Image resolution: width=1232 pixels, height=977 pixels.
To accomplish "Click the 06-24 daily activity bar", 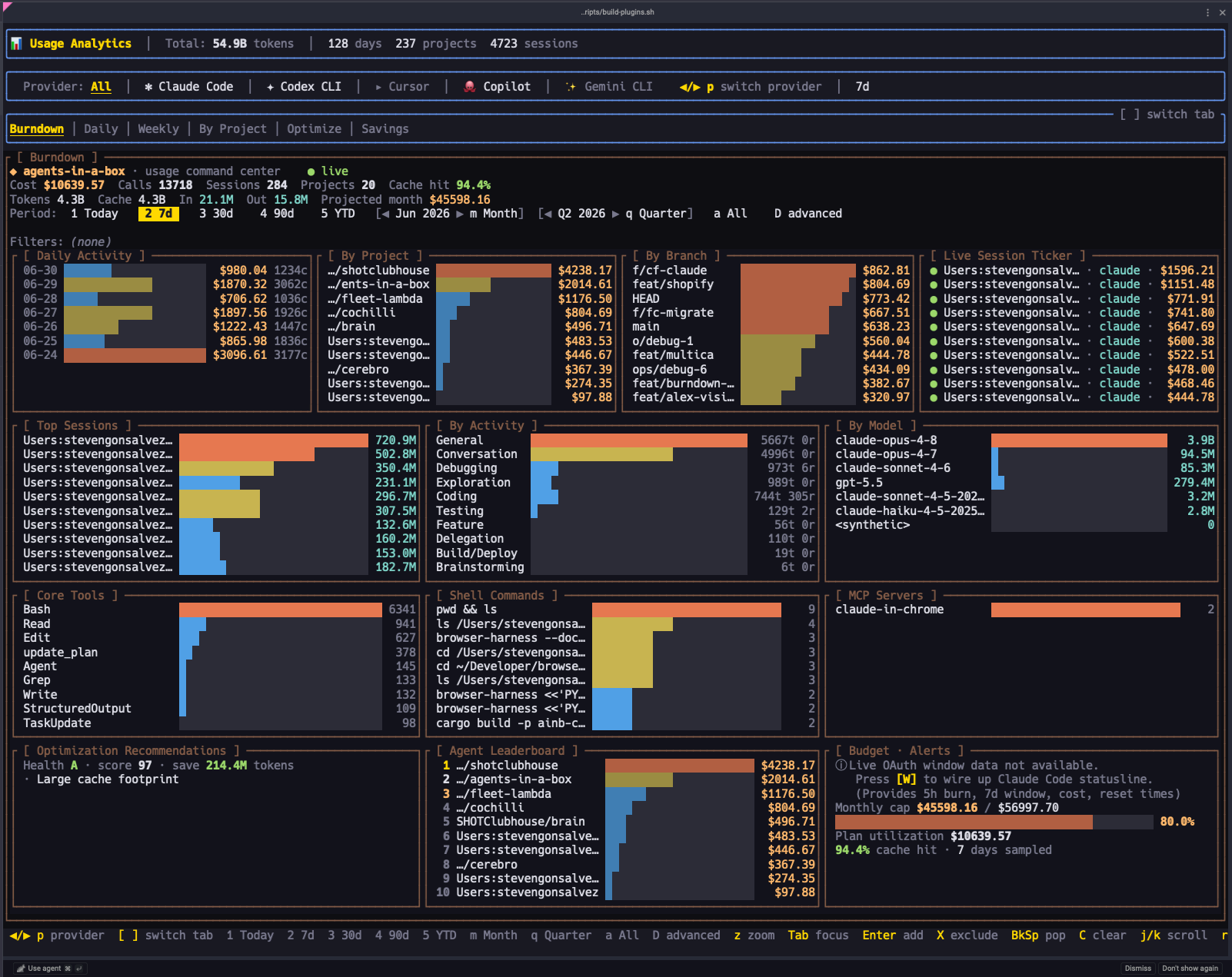I will coord(135,355).
